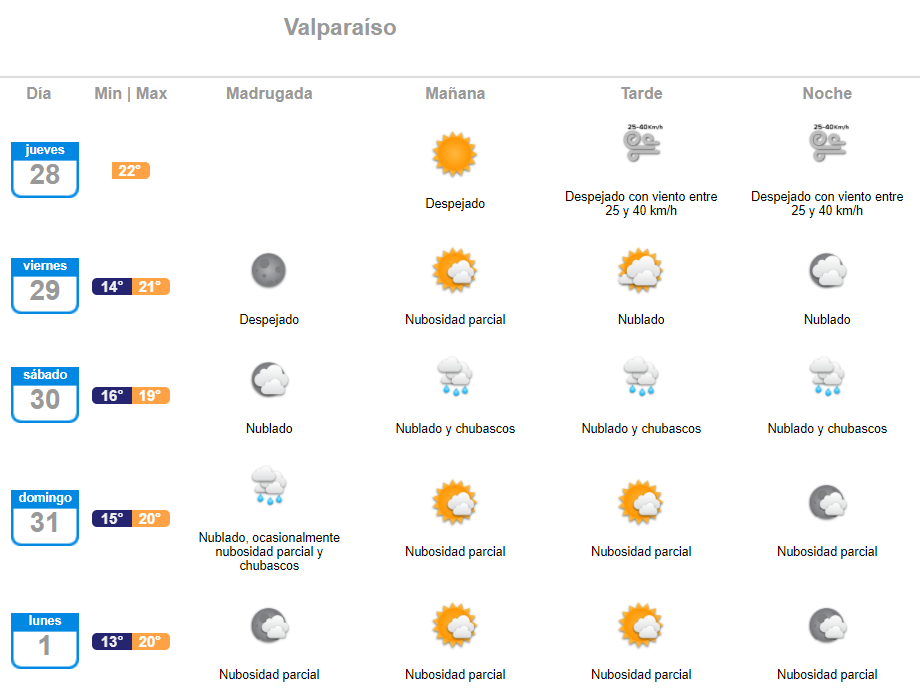The height and width of the screenshot is (692, 922).
Task: Click the Madrugada column header
Action: (x=269, y=93)
